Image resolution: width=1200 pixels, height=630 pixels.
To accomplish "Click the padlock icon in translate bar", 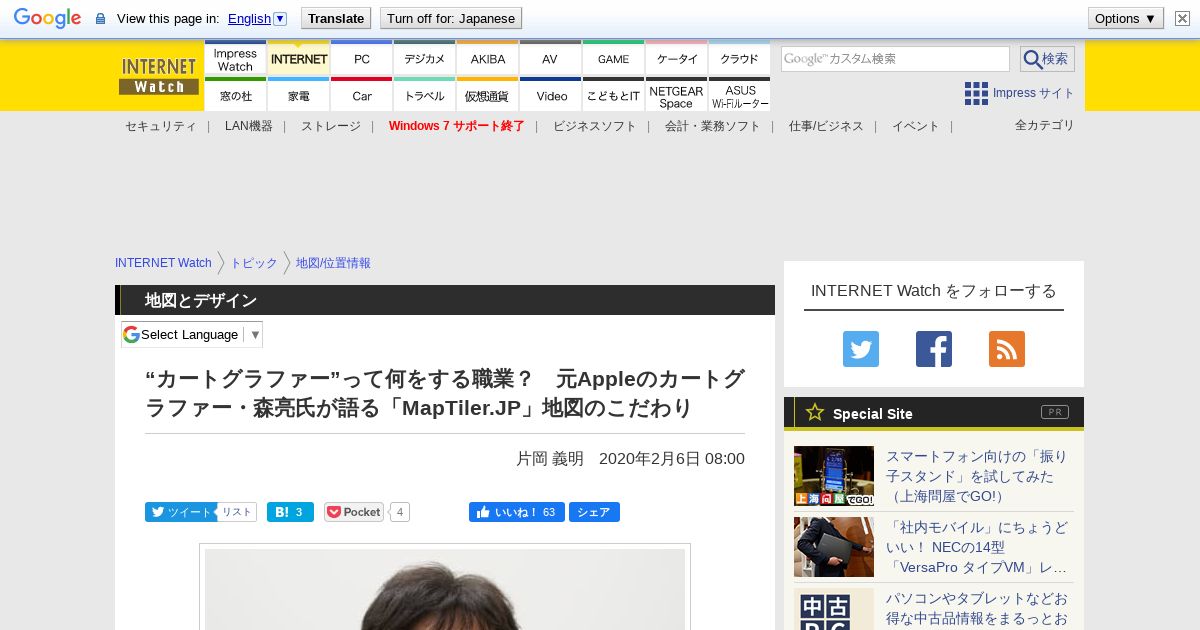I will tap(100, 18).
